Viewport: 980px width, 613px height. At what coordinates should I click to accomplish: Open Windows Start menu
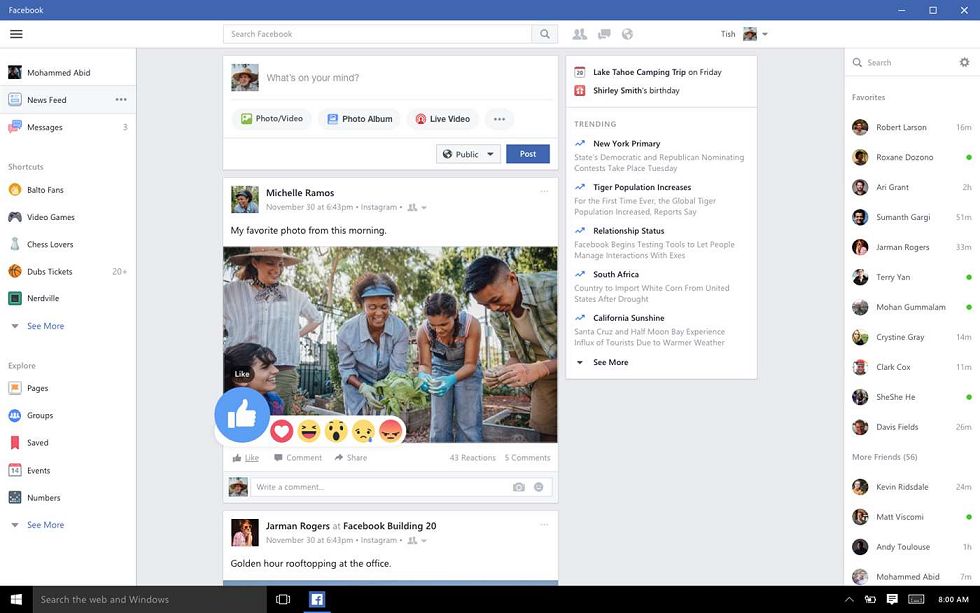16,599
